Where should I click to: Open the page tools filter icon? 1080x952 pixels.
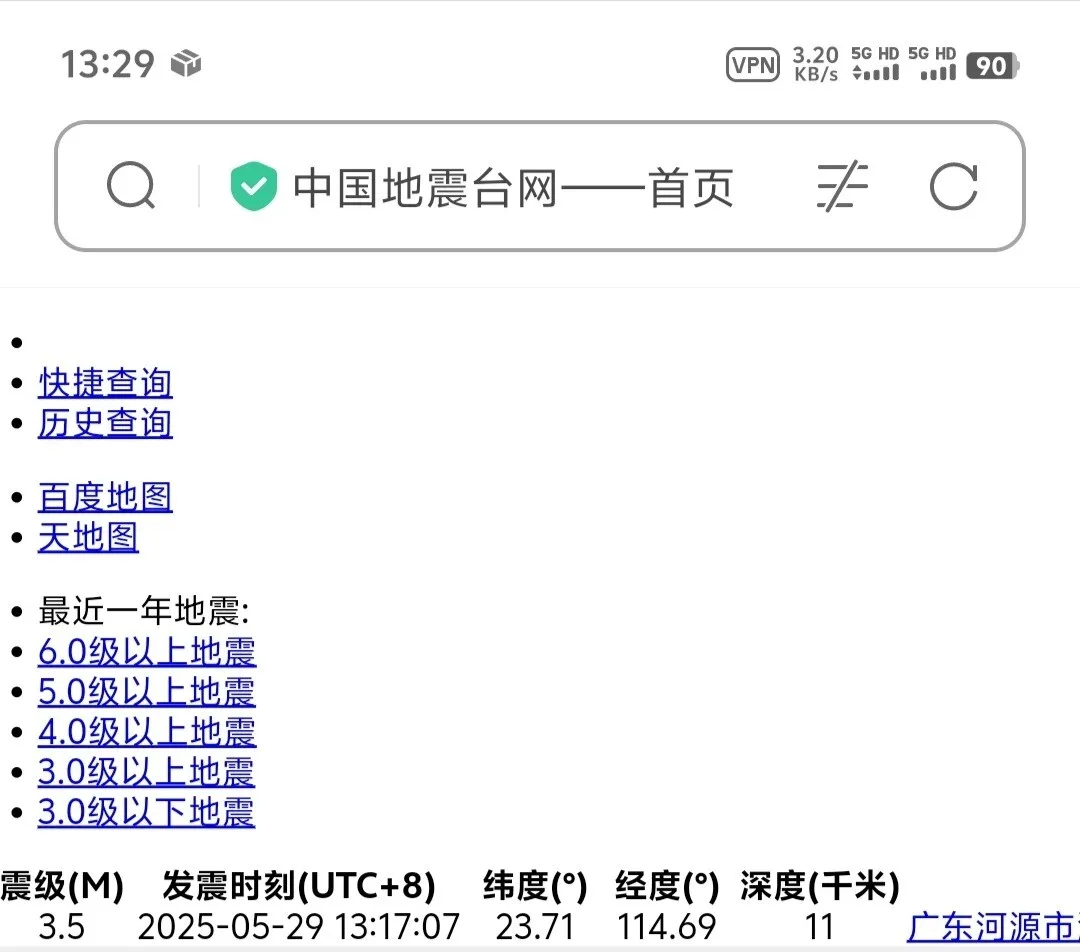pos(842,187)
